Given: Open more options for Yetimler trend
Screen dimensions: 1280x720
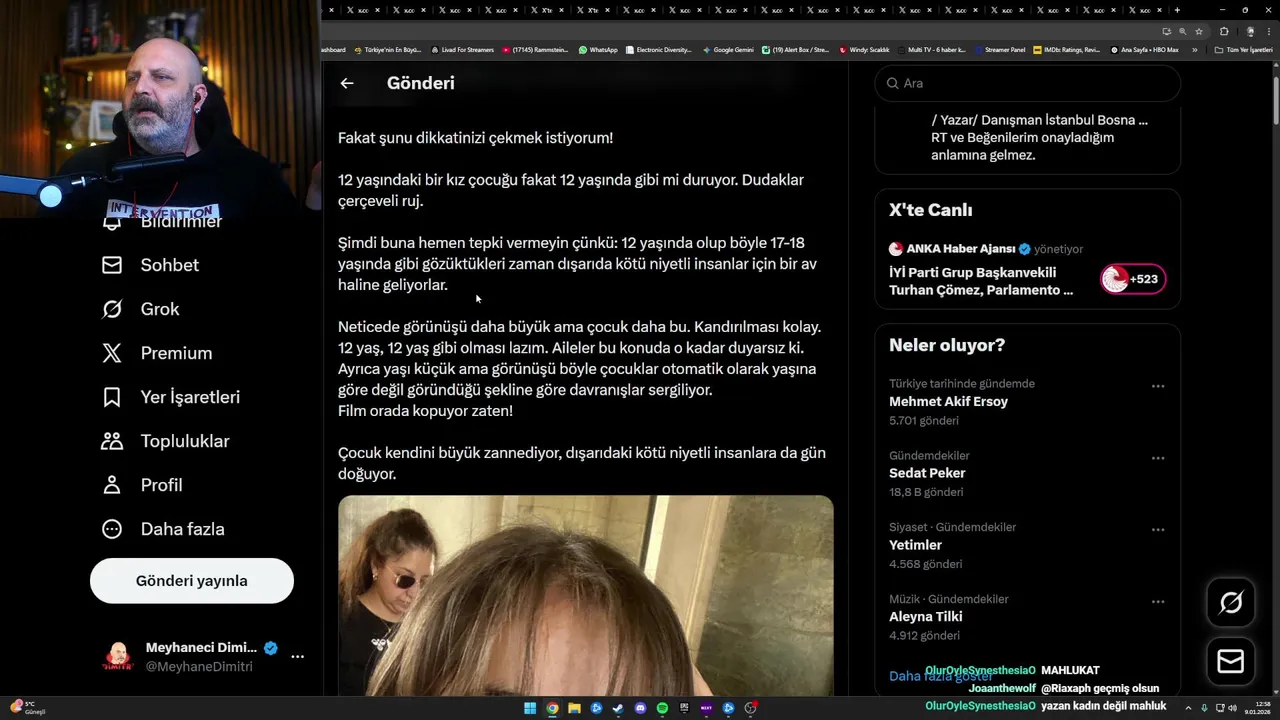Looking at the screenshot, I should click(x=1158, y=530).
